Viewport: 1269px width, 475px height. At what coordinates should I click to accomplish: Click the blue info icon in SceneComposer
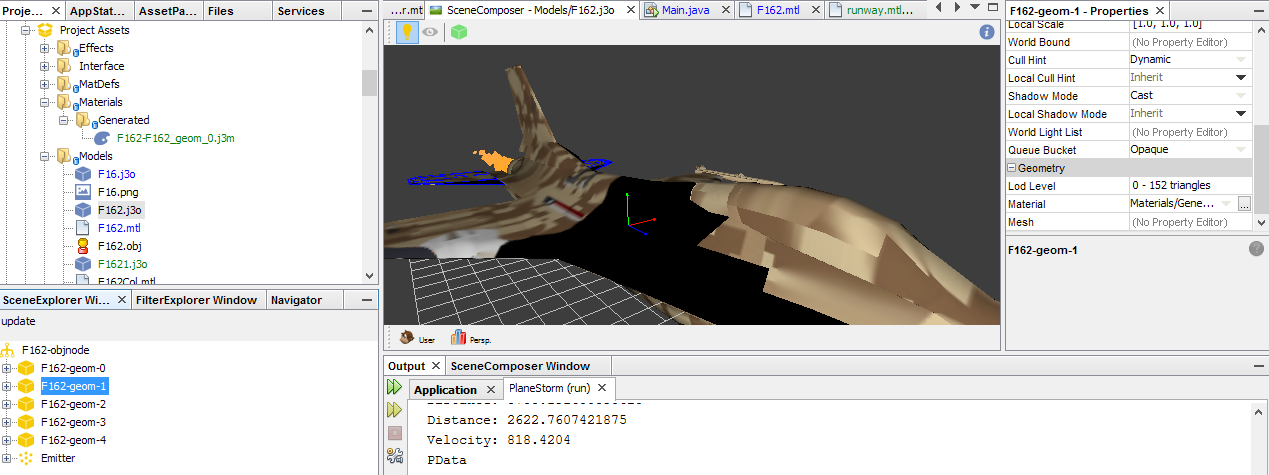(x=987, y=32)
